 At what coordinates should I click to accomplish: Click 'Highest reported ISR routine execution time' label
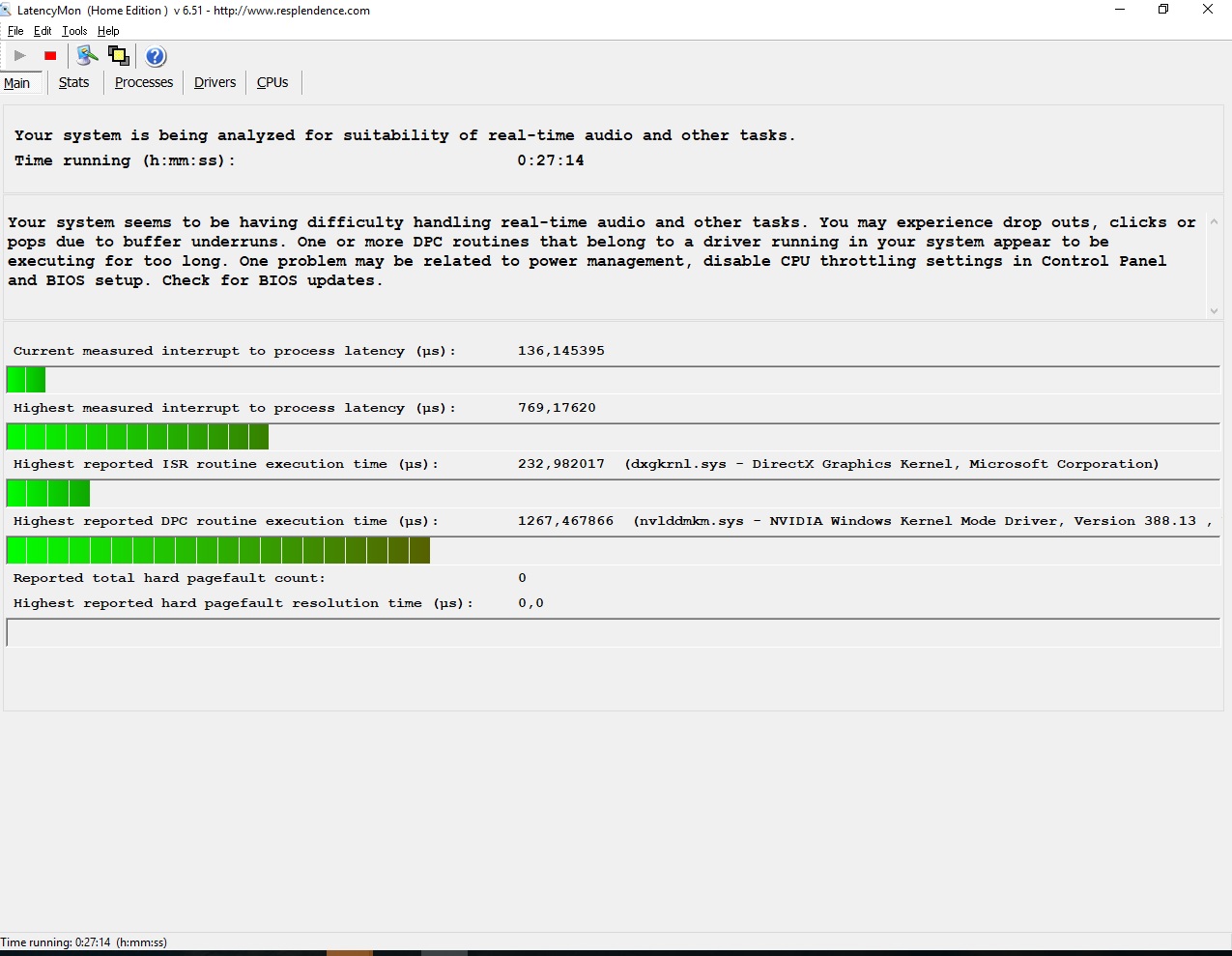pyautogui.click(x=226, y=464)
